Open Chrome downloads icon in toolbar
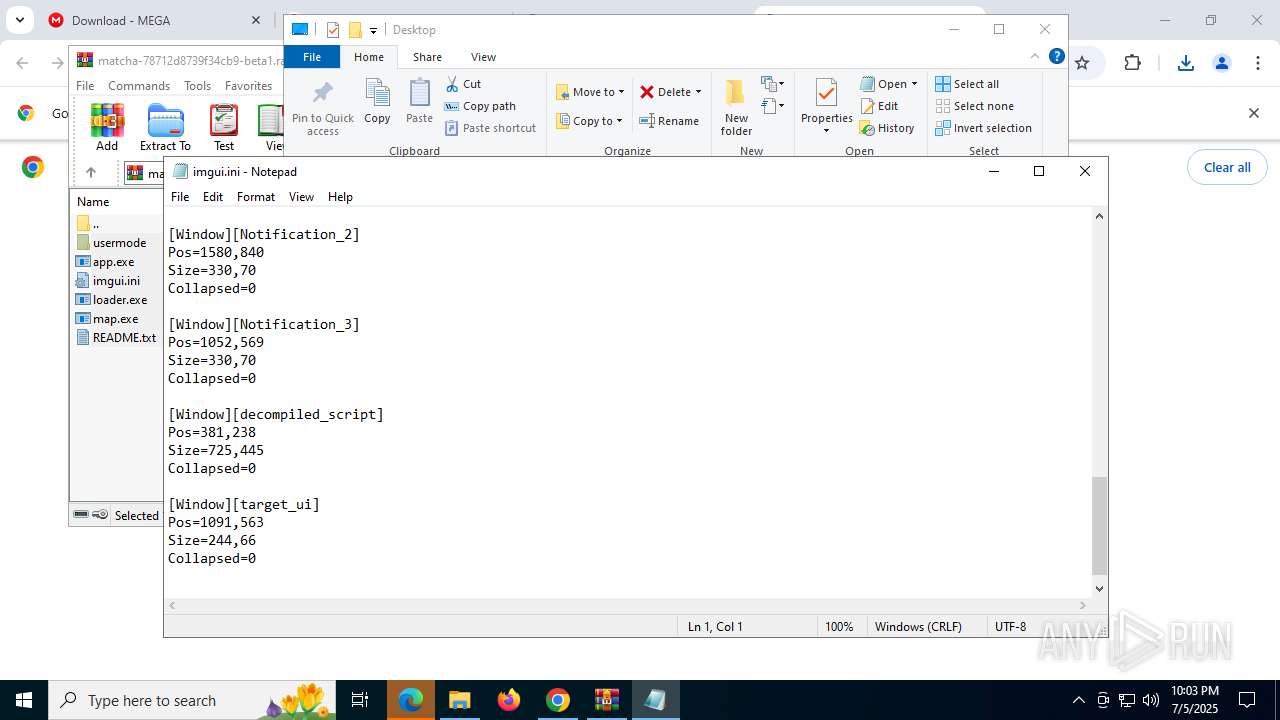The image size is (1280, 720). tap(1186, 63)
